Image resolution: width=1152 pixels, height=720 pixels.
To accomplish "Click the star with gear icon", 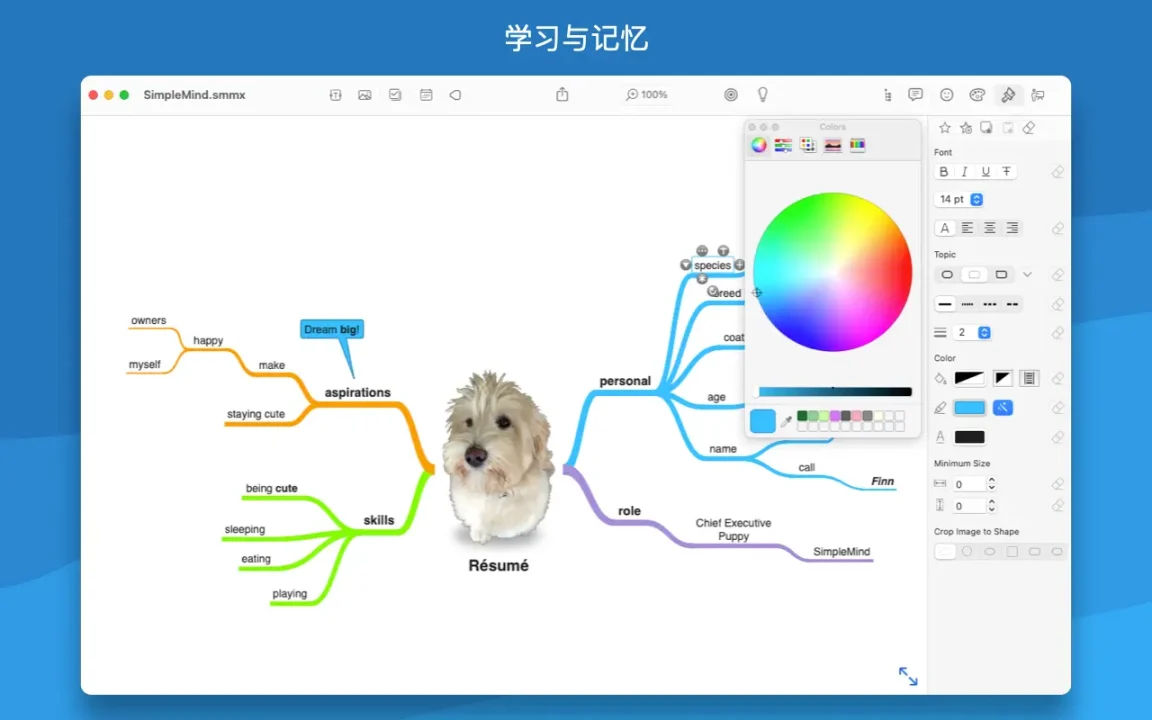I will click(966, 128).
